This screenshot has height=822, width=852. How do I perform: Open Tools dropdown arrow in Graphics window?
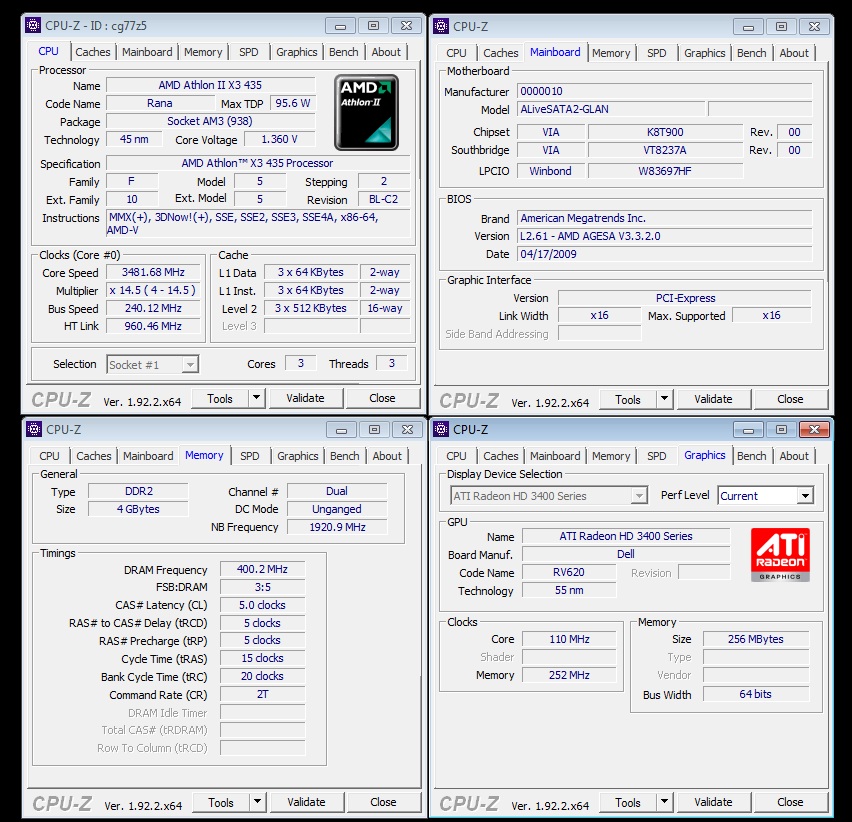pos(664,802)
